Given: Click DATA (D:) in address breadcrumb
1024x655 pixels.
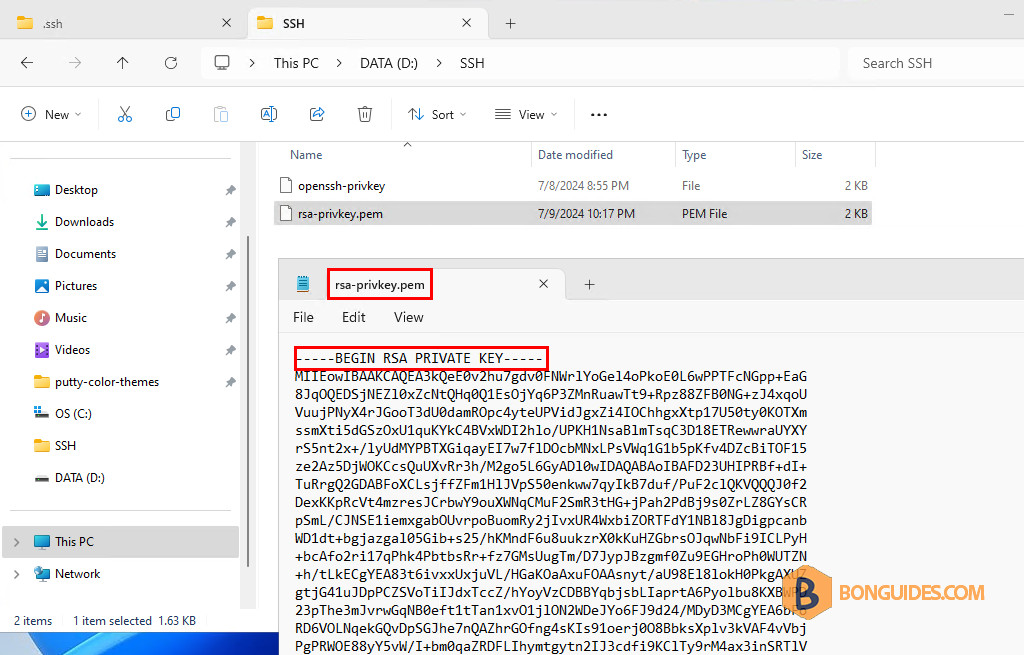Looking at the screenshot, I should pyautogui.click(x=389, y=63).
